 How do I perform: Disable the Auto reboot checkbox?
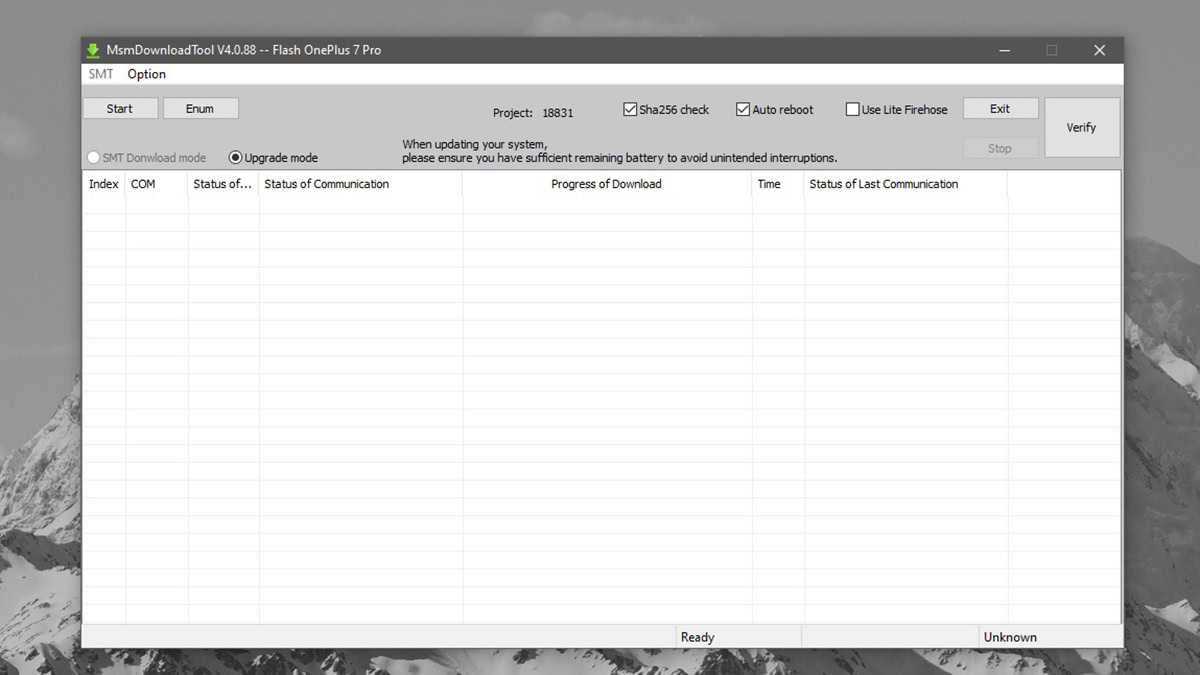coord(743,110)
